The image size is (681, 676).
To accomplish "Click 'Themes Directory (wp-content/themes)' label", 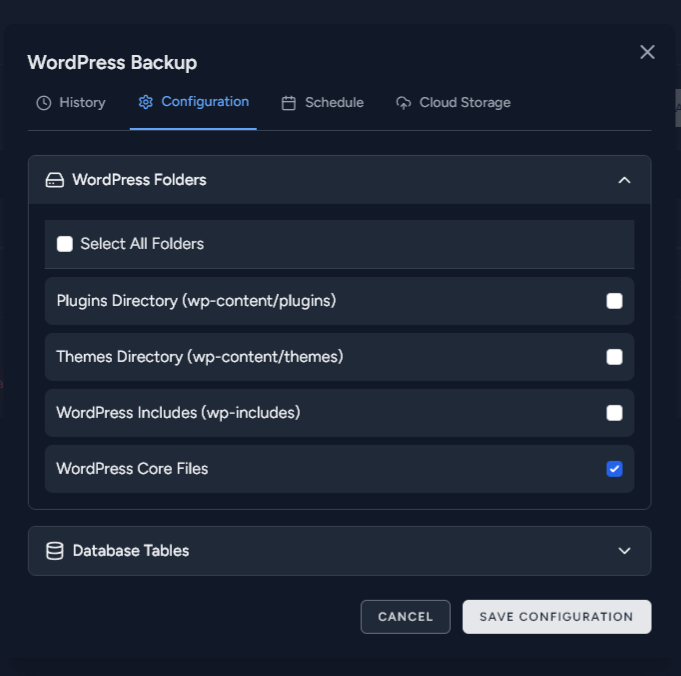I will 200,357.
